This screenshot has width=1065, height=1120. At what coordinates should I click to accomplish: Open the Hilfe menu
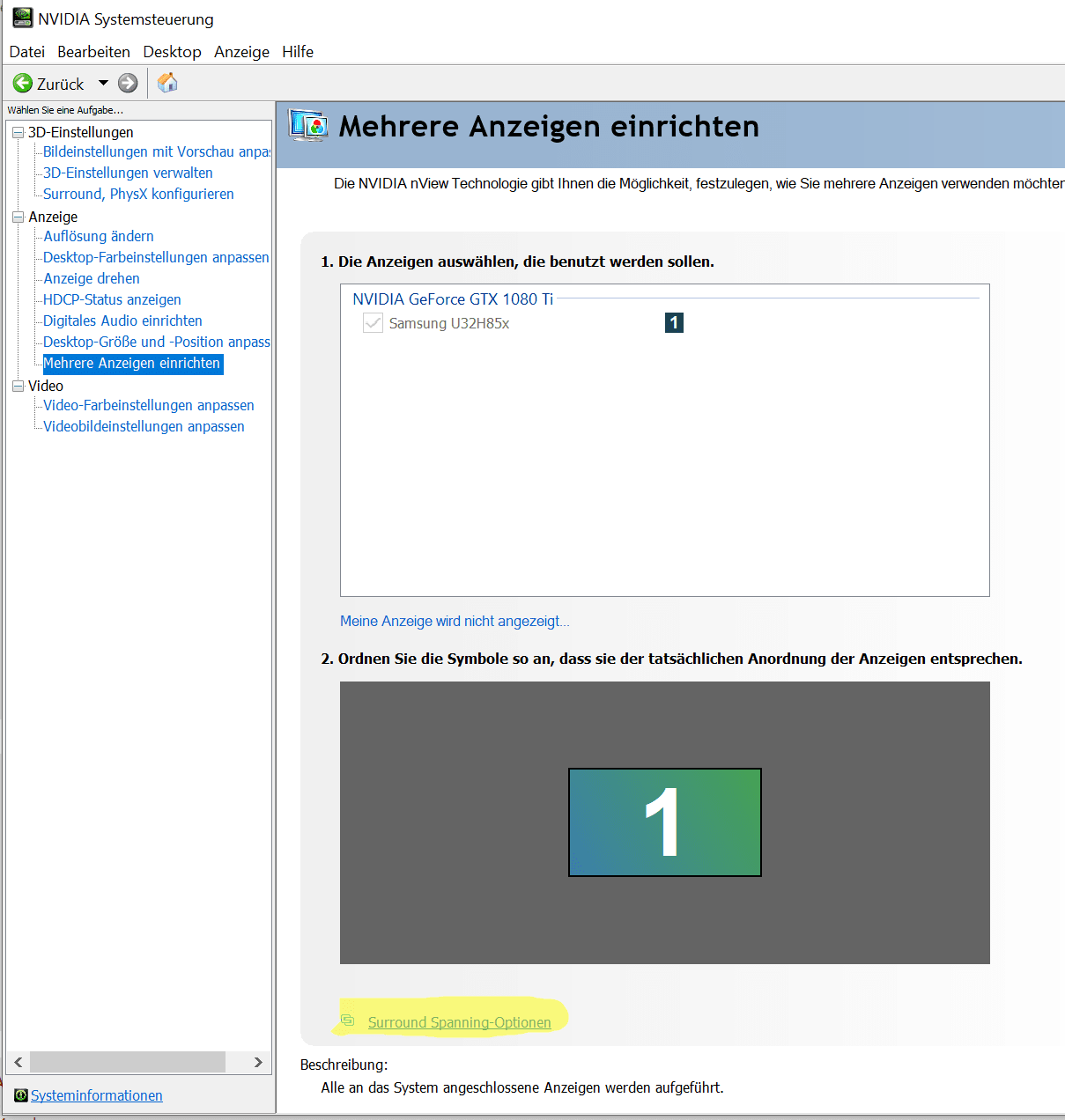298,52
